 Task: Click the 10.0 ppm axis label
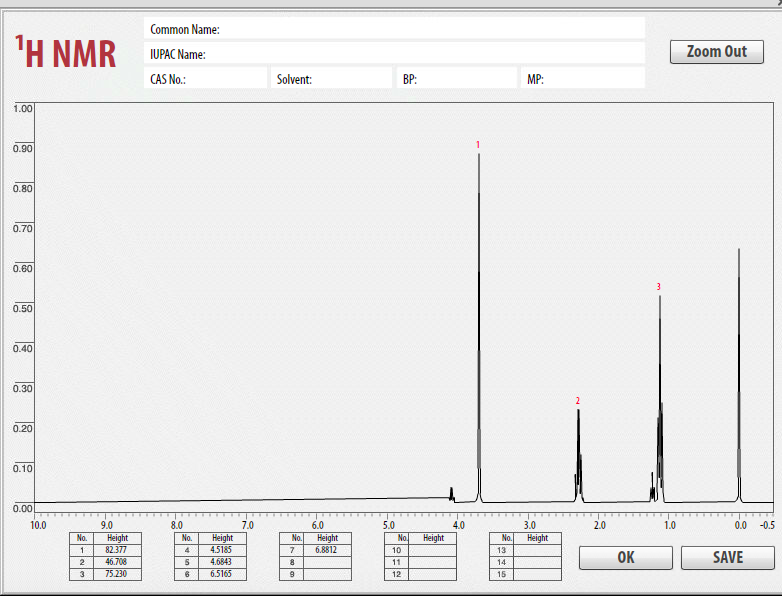[38, 525]
